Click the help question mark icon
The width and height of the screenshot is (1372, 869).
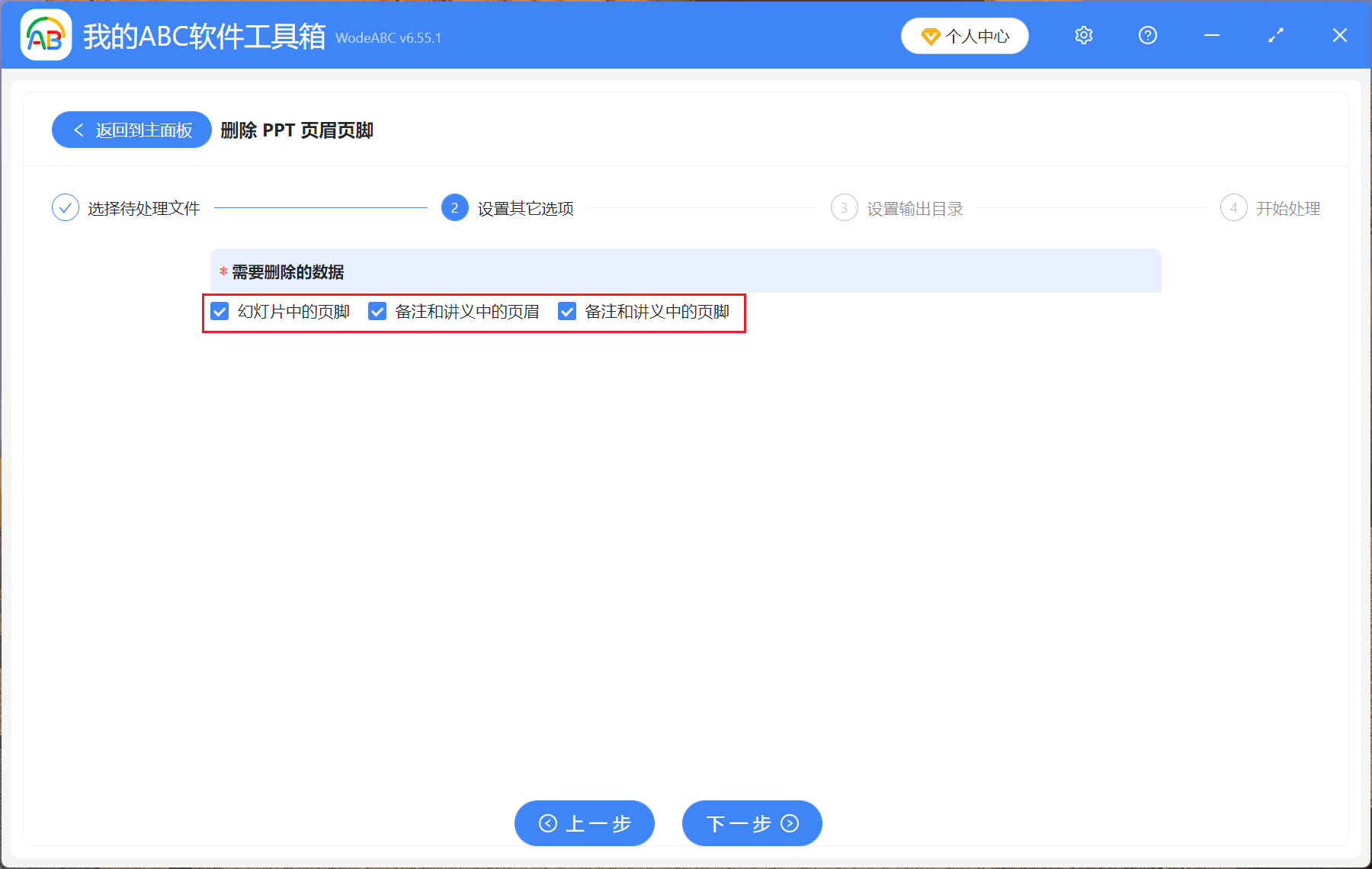pos(1147,35)
